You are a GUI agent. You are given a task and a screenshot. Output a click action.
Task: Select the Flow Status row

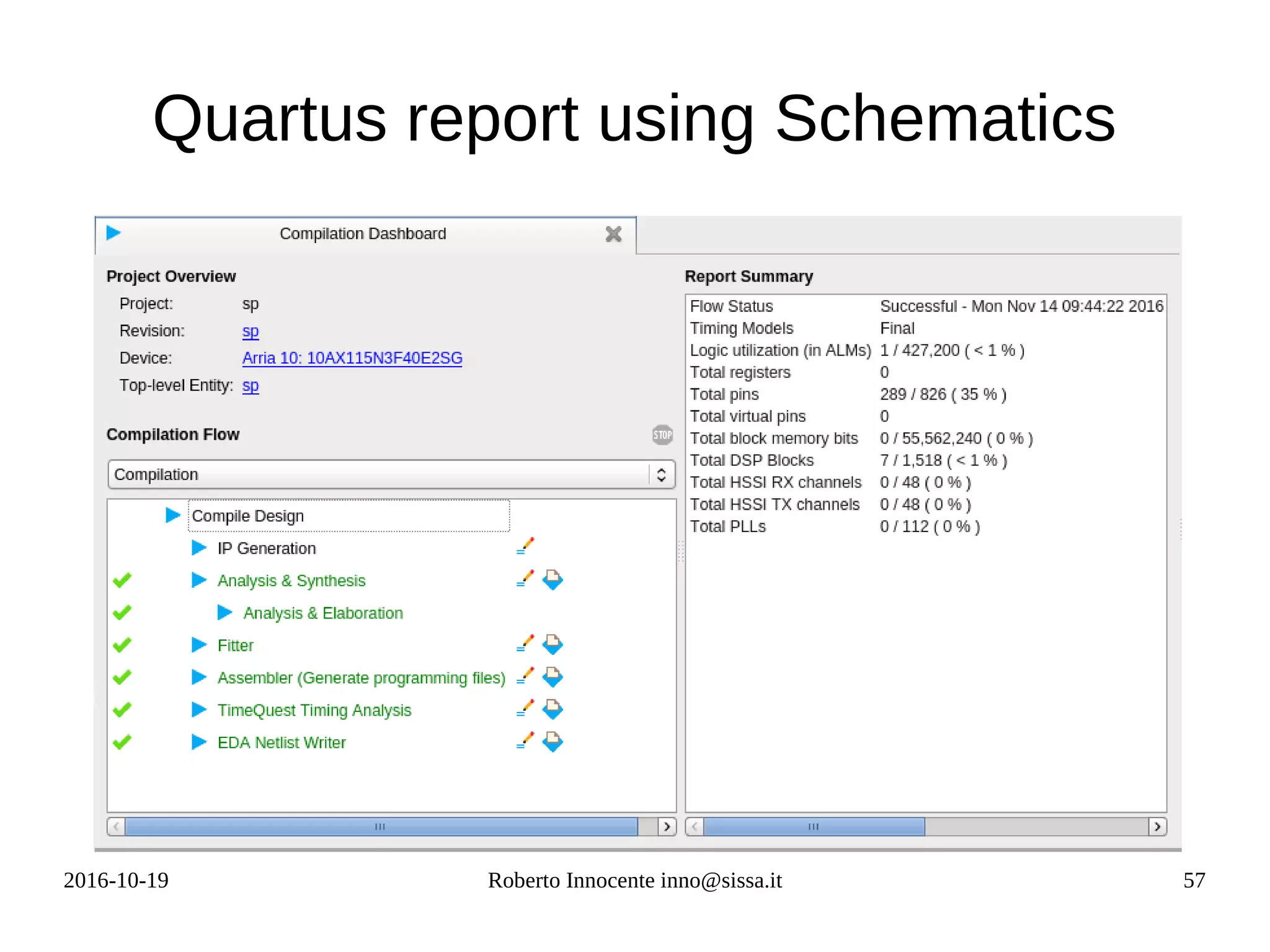click(926, 306)
